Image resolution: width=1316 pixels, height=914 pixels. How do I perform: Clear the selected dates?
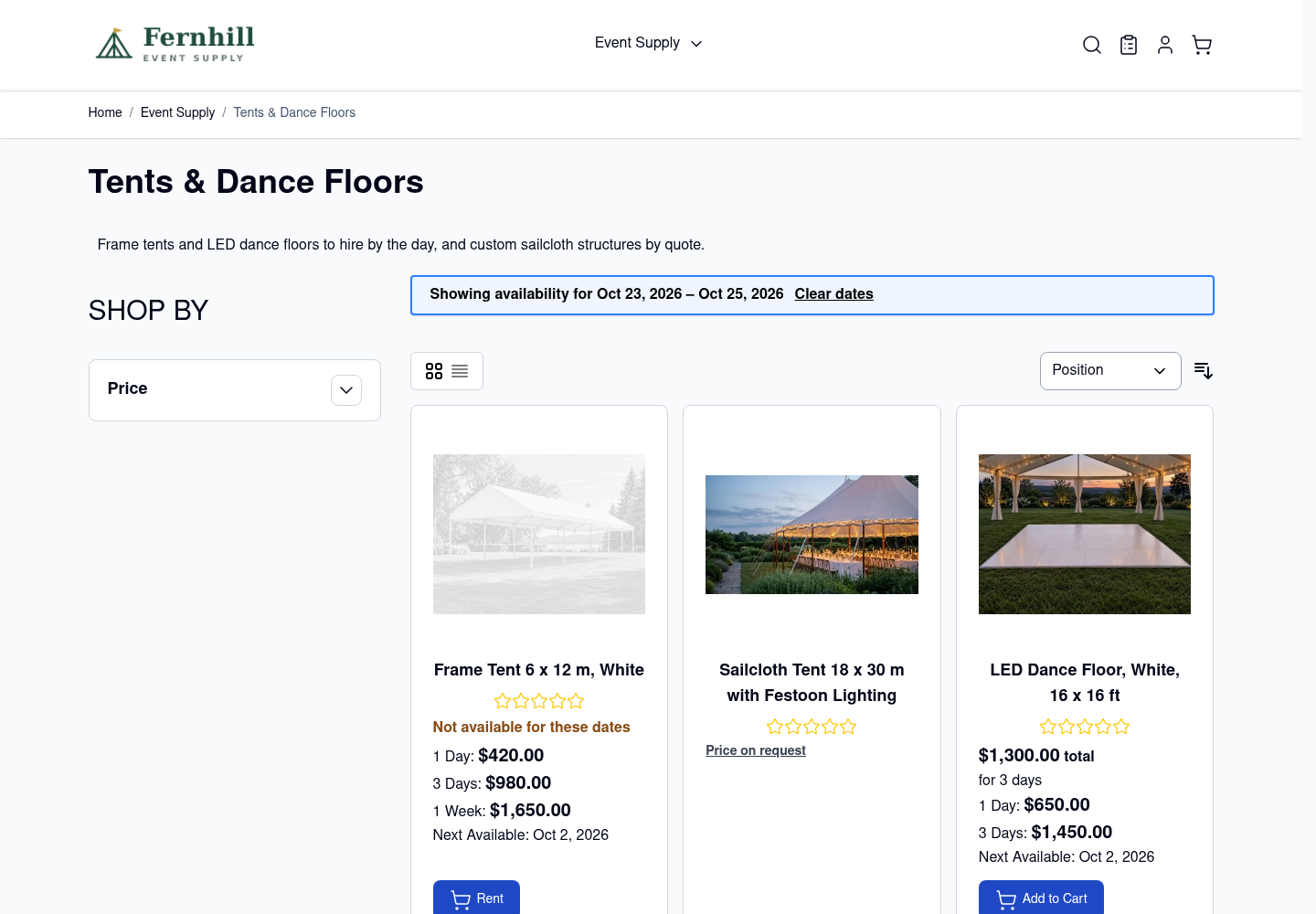pyautogui.click(x=833, y=294)
